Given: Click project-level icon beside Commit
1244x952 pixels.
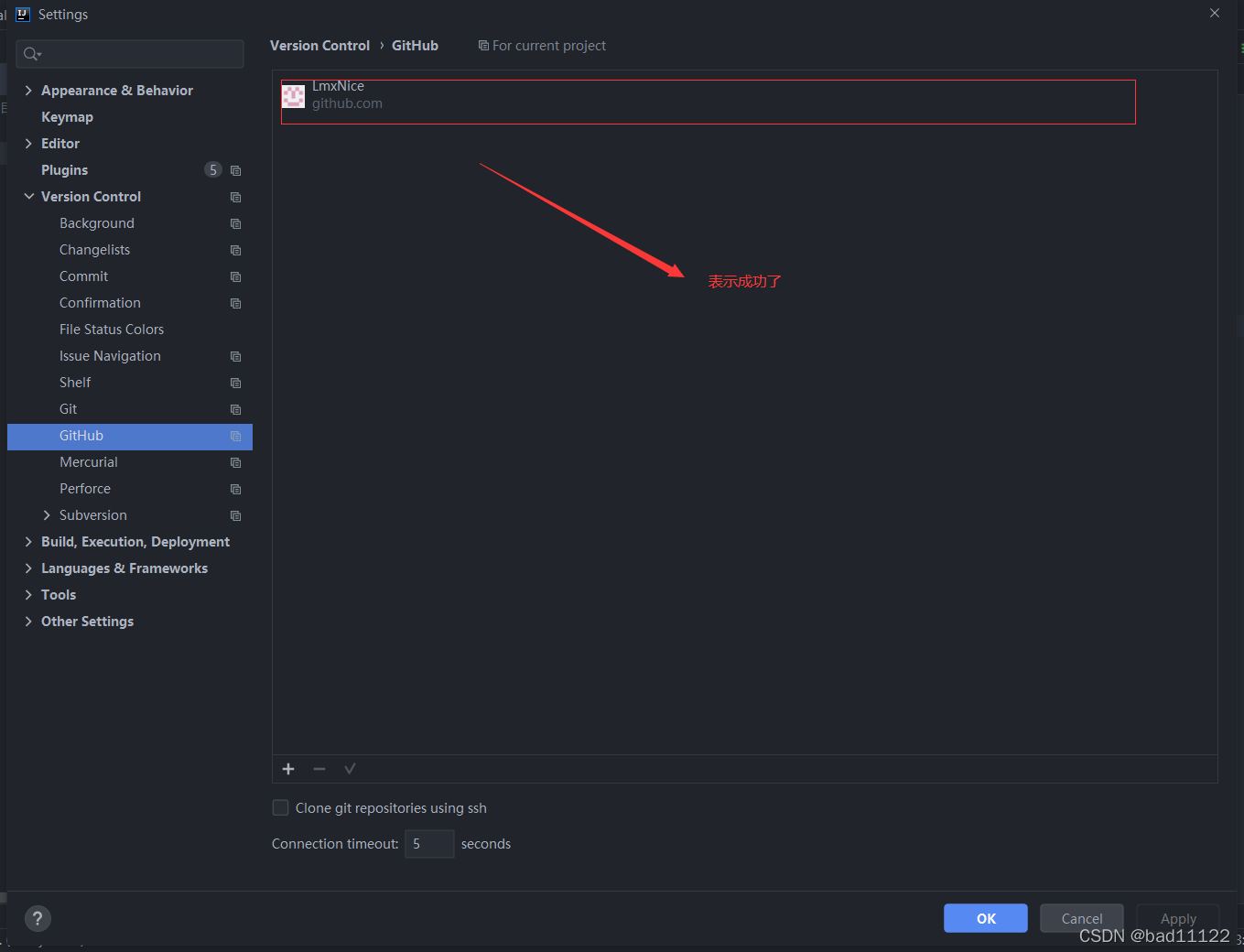Looking at the screenshot, I should (x=236, y=276).
